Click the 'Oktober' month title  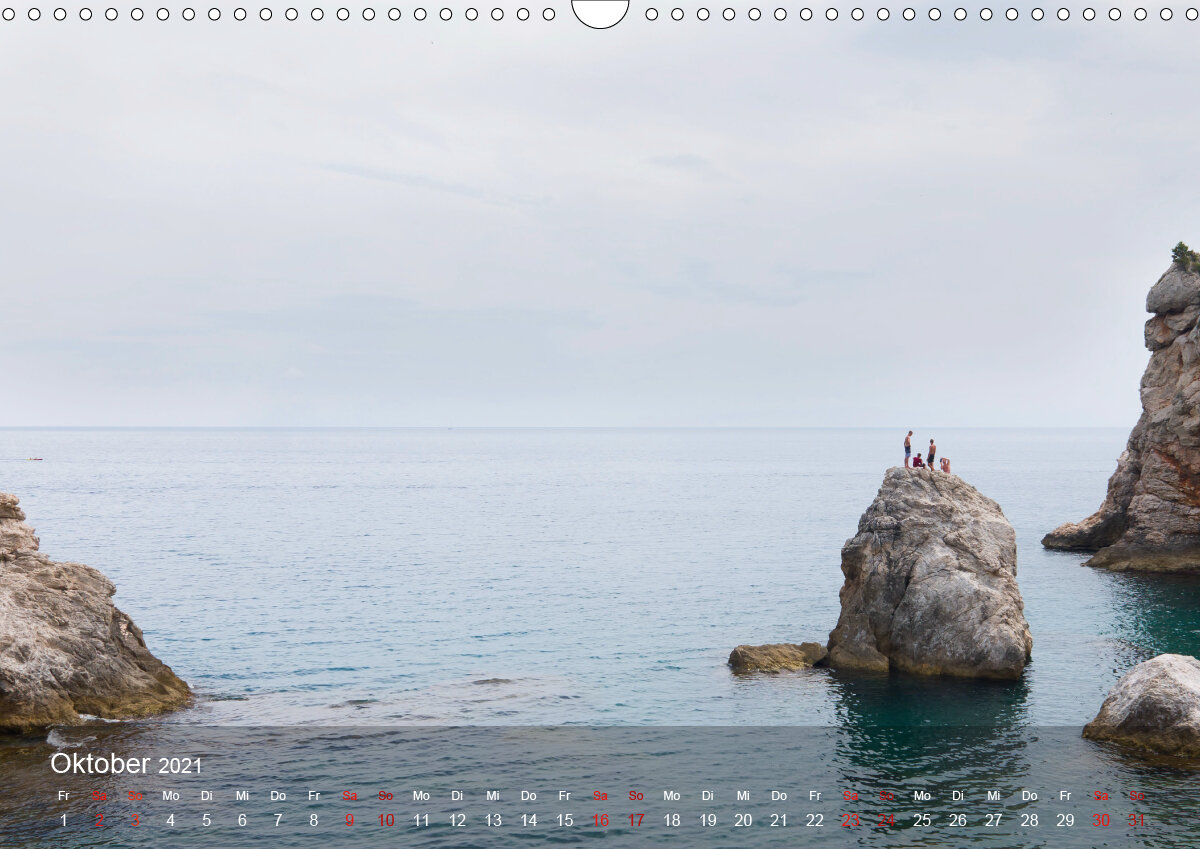click(x=100, y=764)
